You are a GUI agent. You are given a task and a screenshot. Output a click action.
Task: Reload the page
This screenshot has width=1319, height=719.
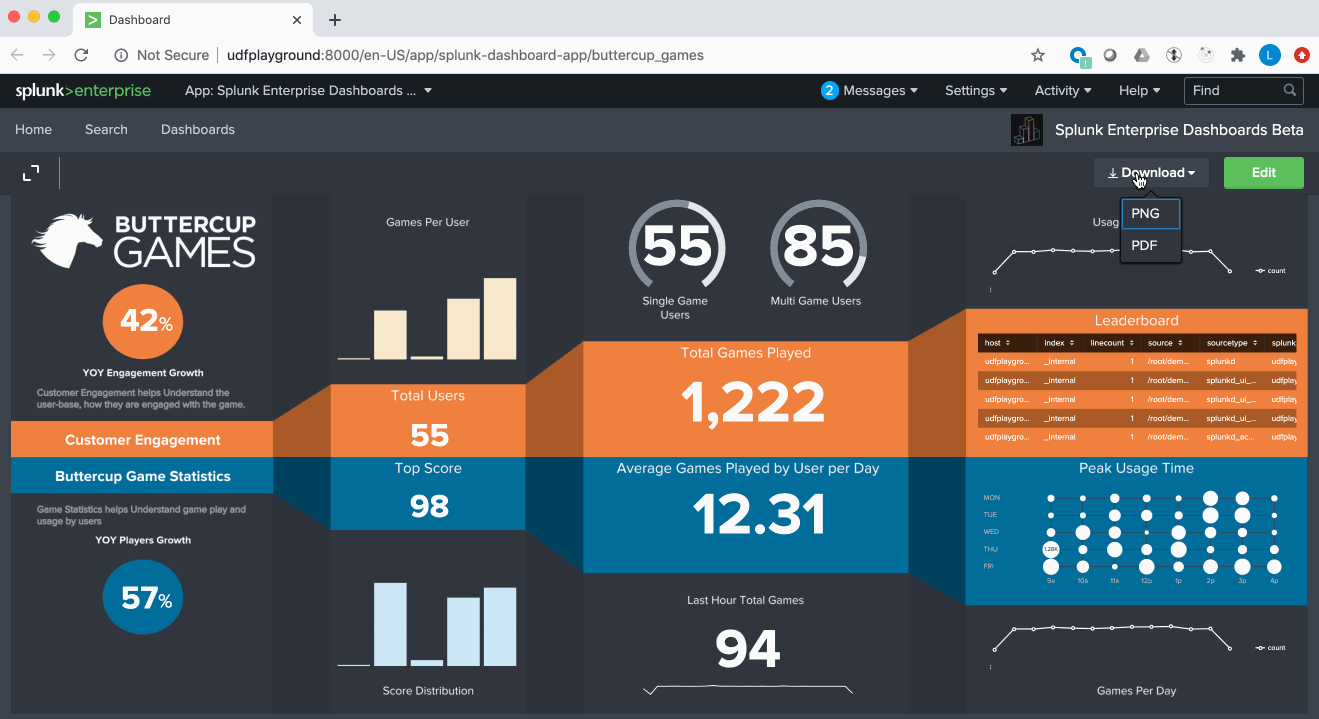pos(81,55)
